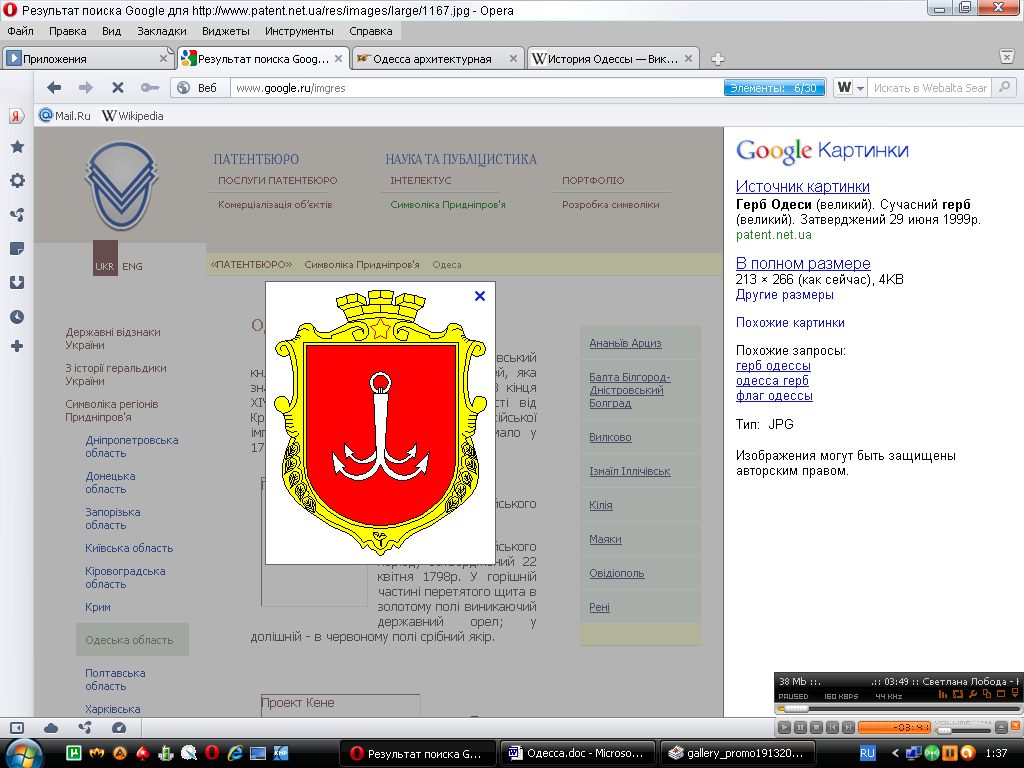Viewport: 1024px width, 768px height.
Task: Open the closed tabs trash icon
Action: (1007, 57)
